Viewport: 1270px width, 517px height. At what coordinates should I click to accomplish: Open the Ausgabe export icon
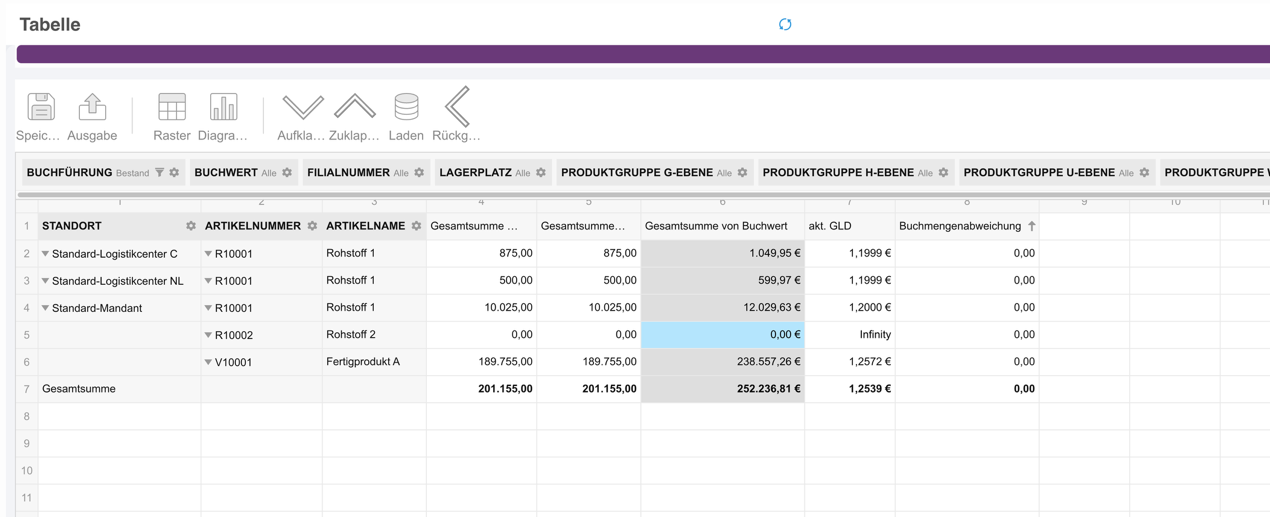(x=92, y=107)
